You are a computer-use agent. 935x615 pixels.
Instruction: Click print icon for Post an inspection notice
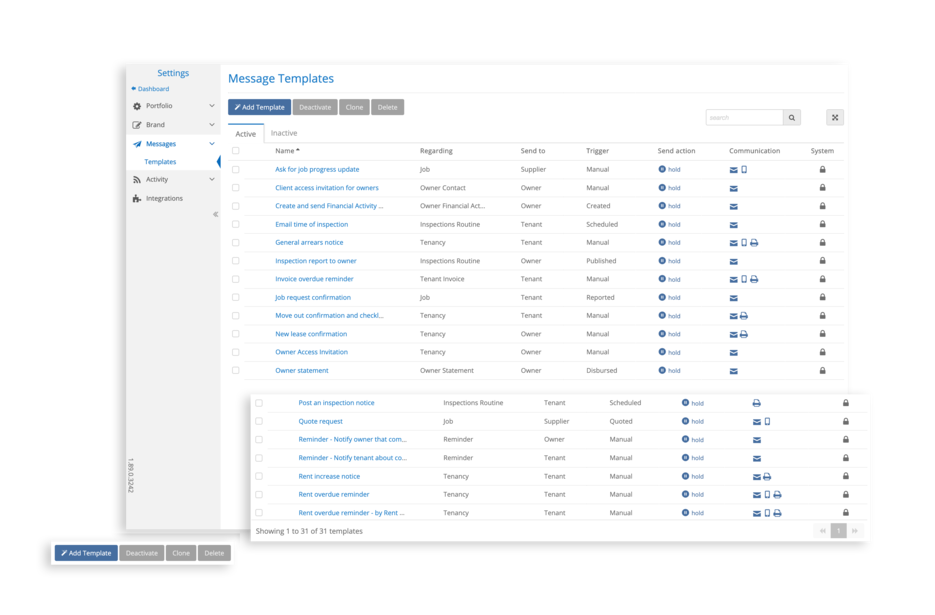coord(757,403)
